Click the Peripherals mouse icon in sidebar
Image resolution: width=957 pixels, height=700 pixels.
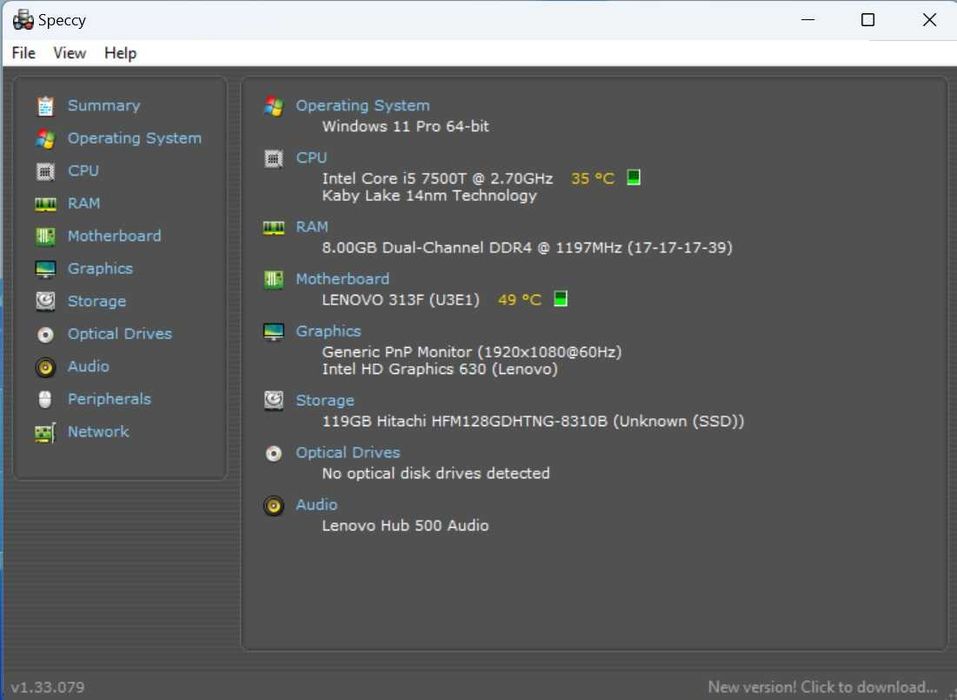45,400
